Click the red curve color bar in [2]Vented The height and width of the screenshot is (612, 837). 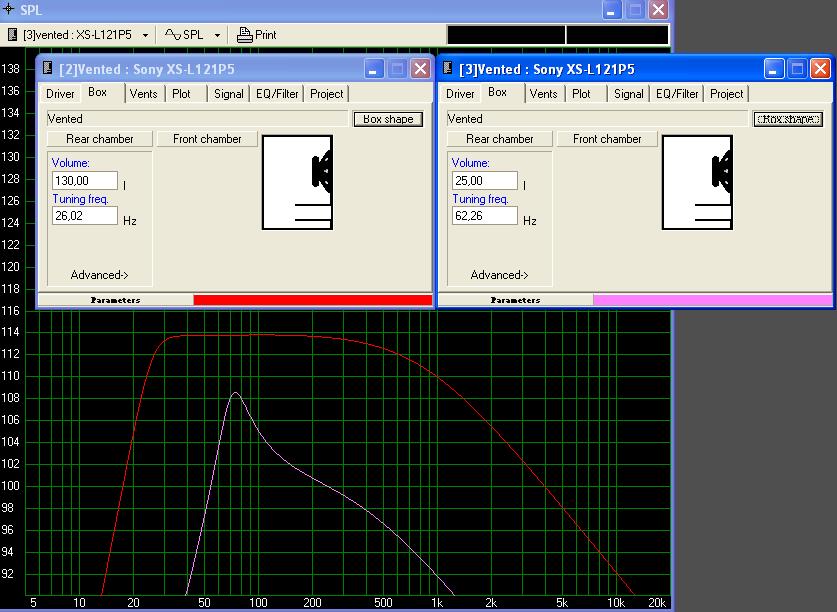tap(313, 300)
